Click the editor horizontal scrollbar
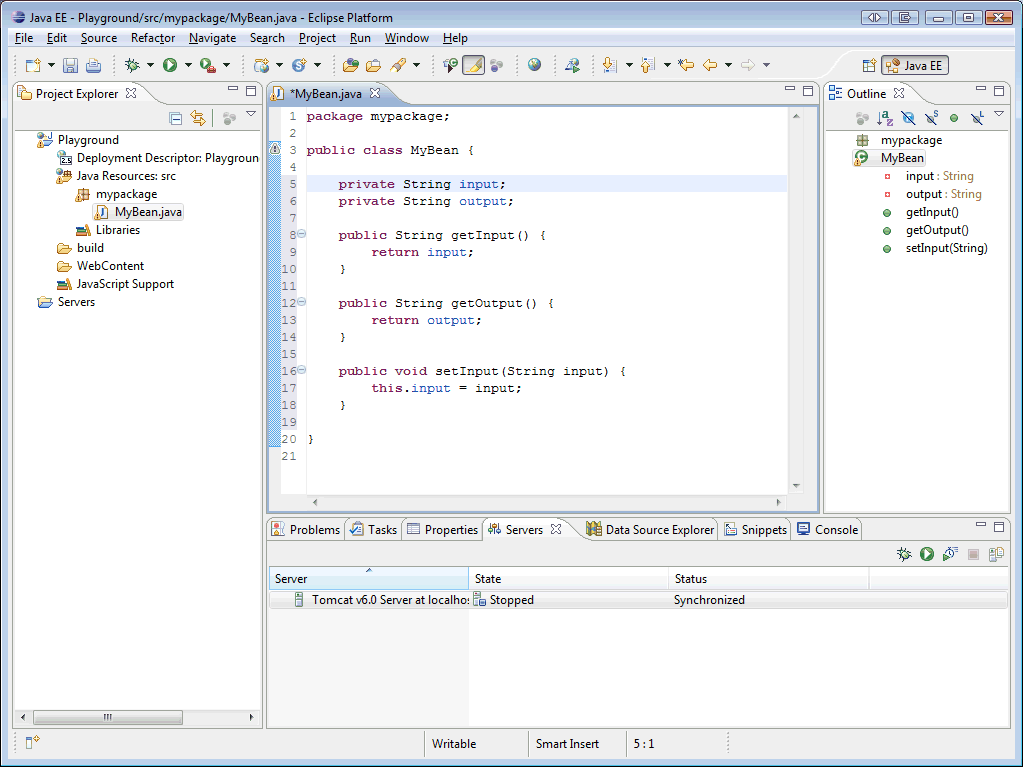This screenshot has width=1023, height=767. (547, 502)
